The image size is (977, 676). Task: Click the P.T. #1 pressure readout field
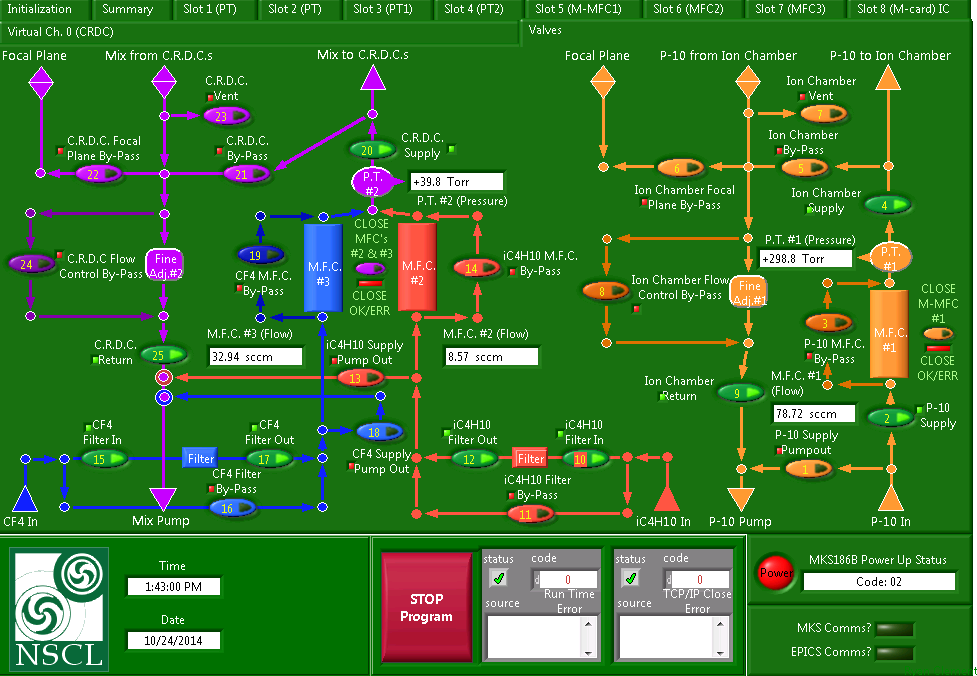pyautogui.click(x=804, y=258)
